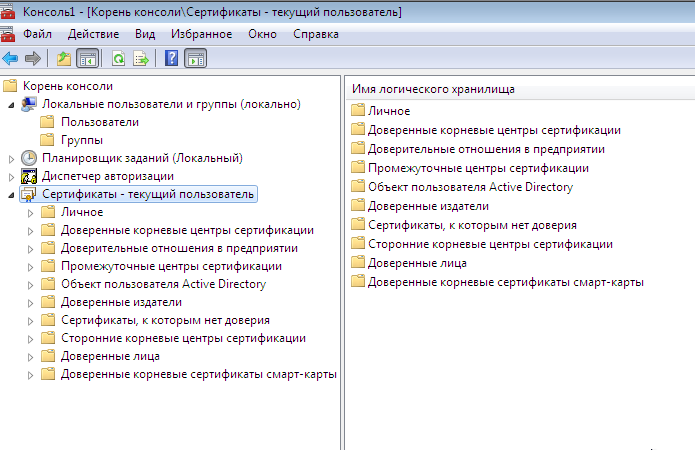Select Сторонние корневые центры сертификации in right pane
The width and height of the screenshot is (695, 450).
[490, 244]
